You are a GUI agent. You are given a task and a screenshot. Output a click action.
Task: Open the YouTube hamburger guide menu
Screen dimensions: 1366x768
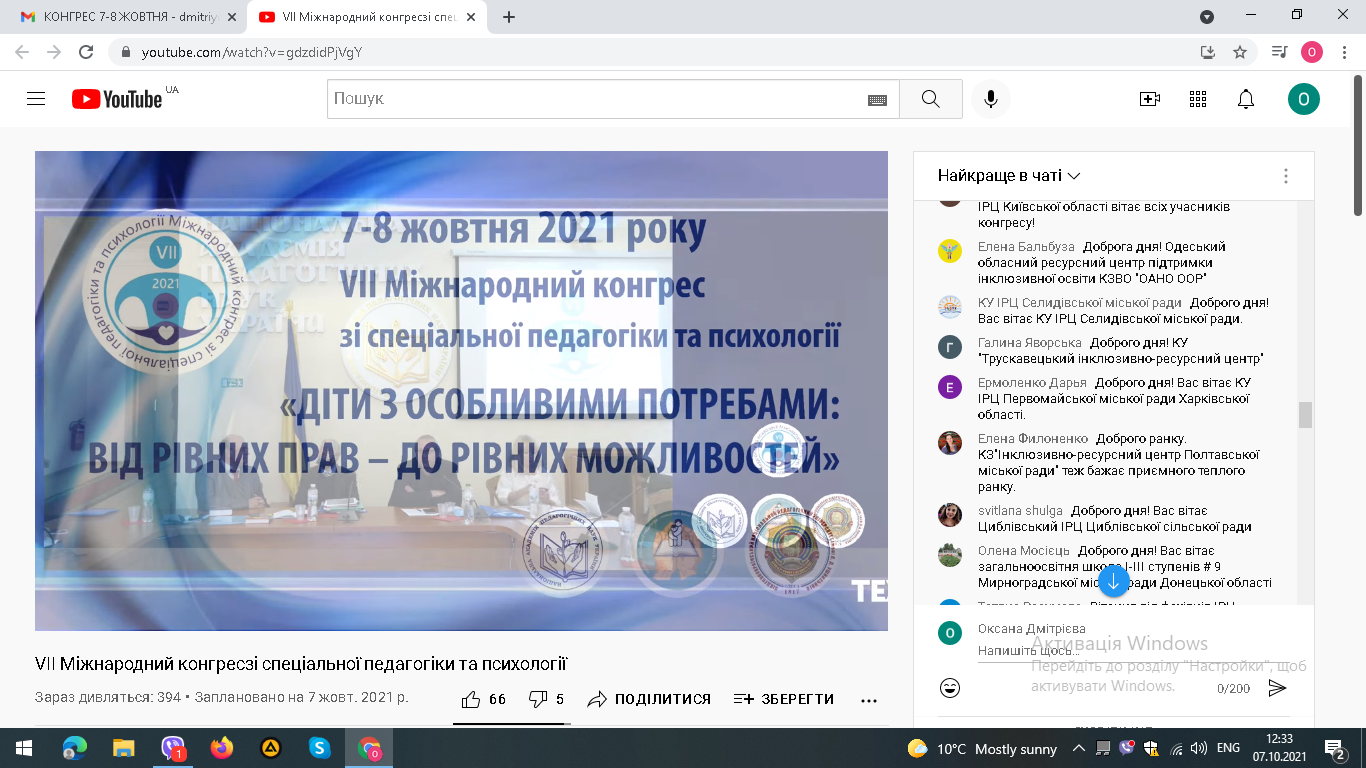point(36,99)
